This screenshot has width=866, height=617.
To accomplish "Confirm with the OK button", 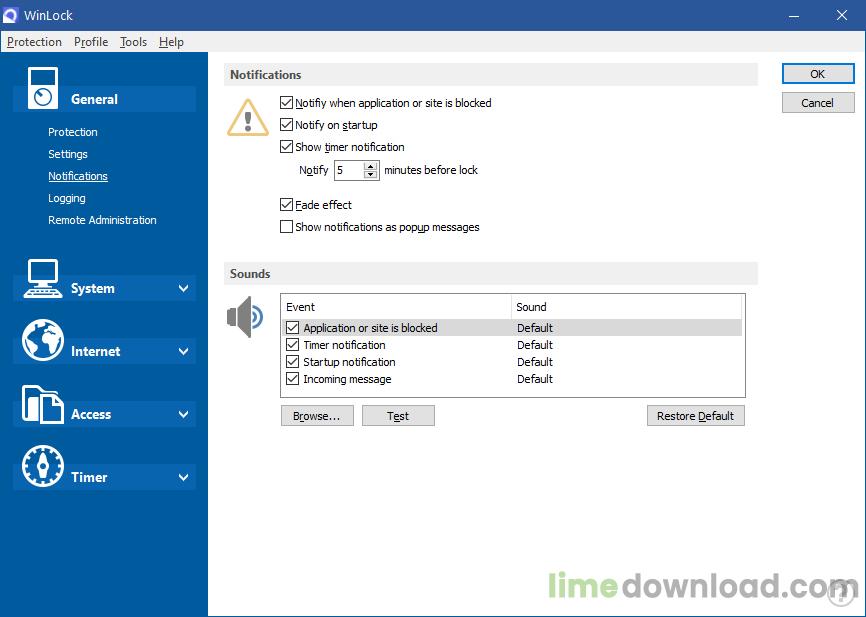I will click(x=818, y=74).
